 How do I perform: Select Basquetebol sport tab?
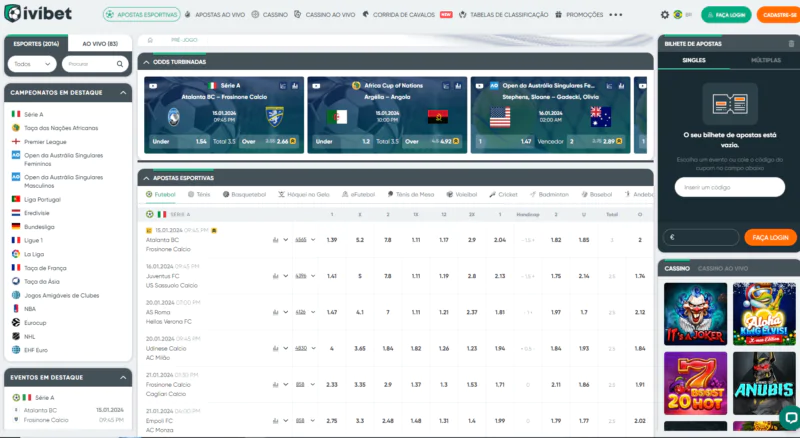coord(244,194)
